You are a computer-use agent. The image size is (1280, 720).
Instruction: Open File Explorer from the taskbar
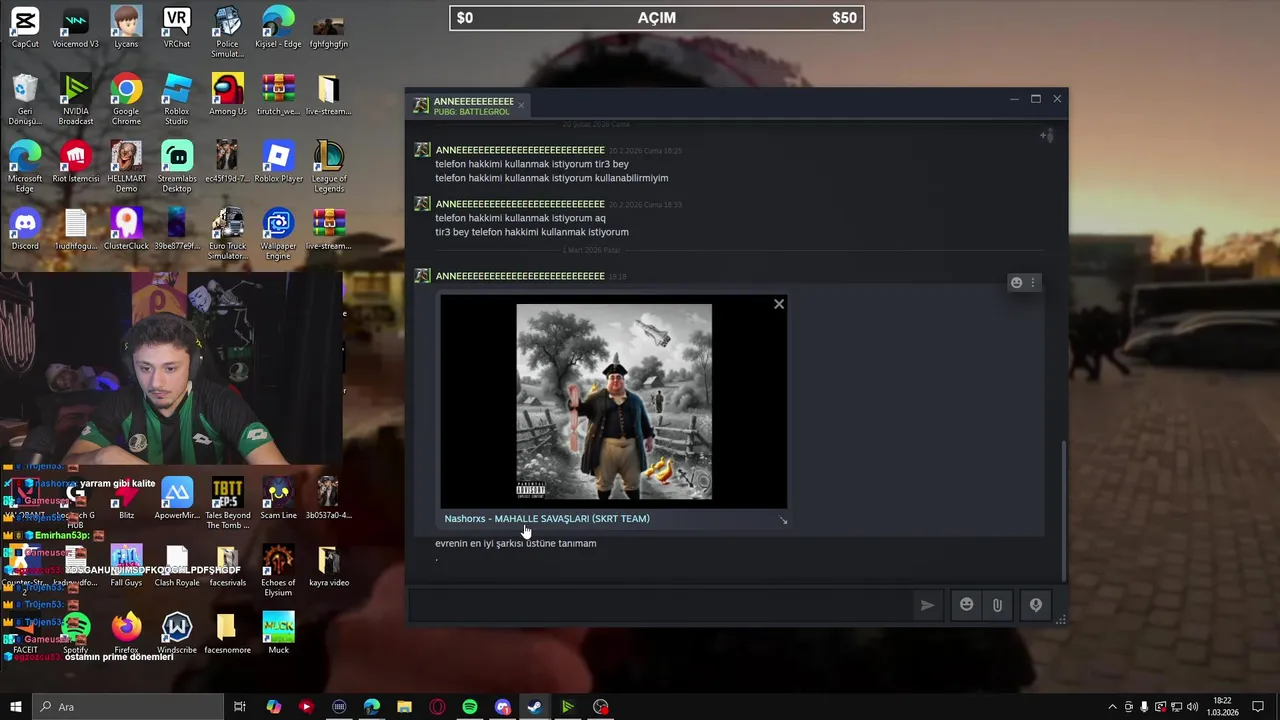[404, 707]
